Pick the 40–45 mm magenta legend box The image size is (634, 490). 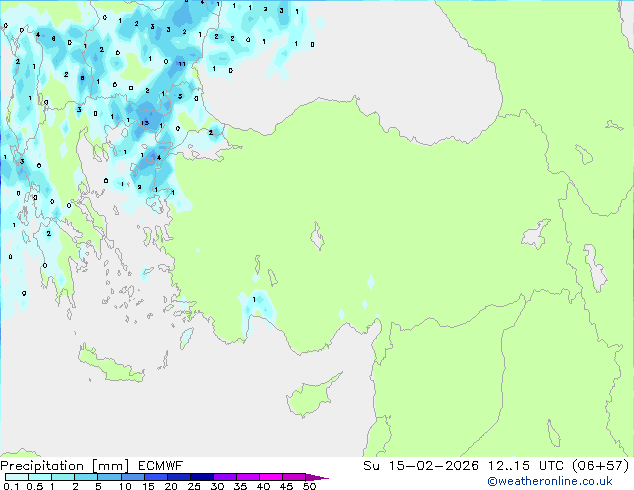(271, 477)
